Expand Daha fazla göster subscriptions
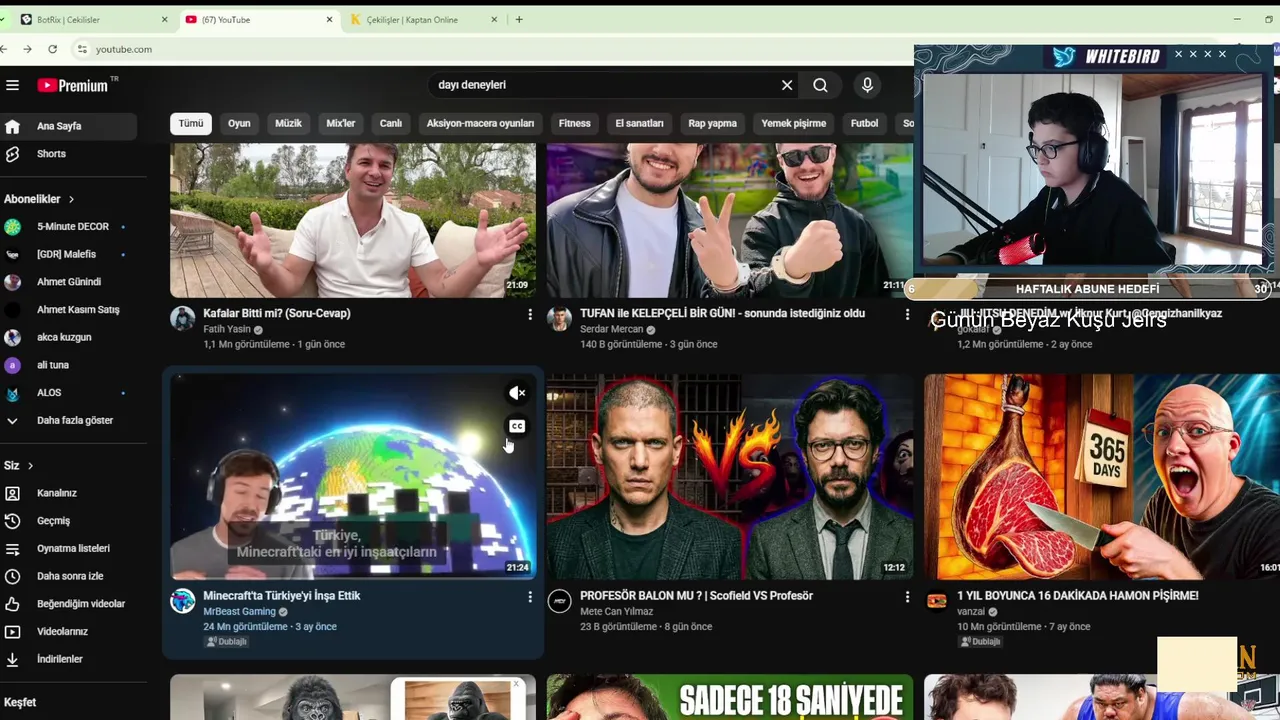Viewport: 1280px width, 720px height. point(69,421)
